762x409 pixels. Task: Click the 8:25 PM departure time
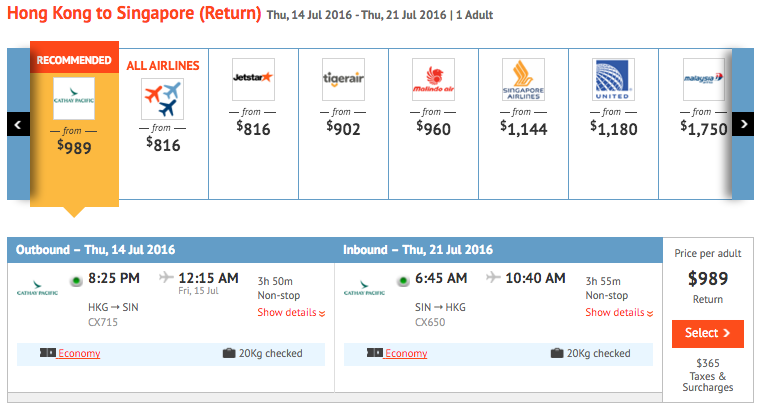(x=114, y=278)
